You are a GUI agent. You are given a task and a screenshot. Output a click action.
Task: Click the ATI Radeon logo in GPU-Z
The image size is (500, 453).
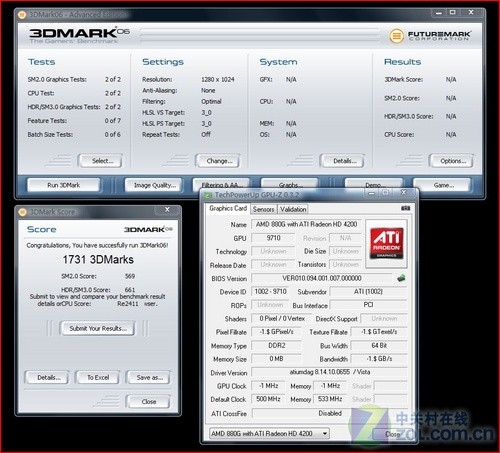[x=386, y=244]
